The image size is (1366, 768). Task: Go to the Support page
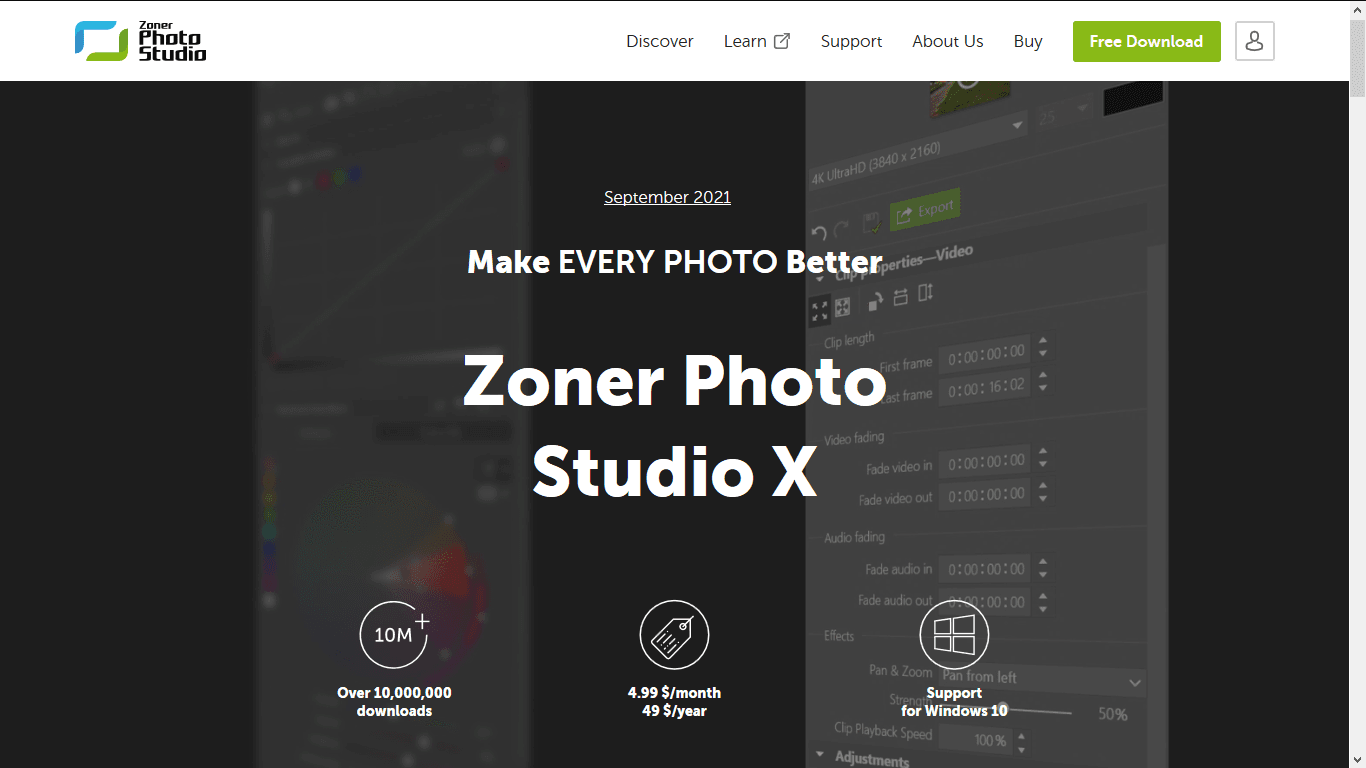[851, 41]
